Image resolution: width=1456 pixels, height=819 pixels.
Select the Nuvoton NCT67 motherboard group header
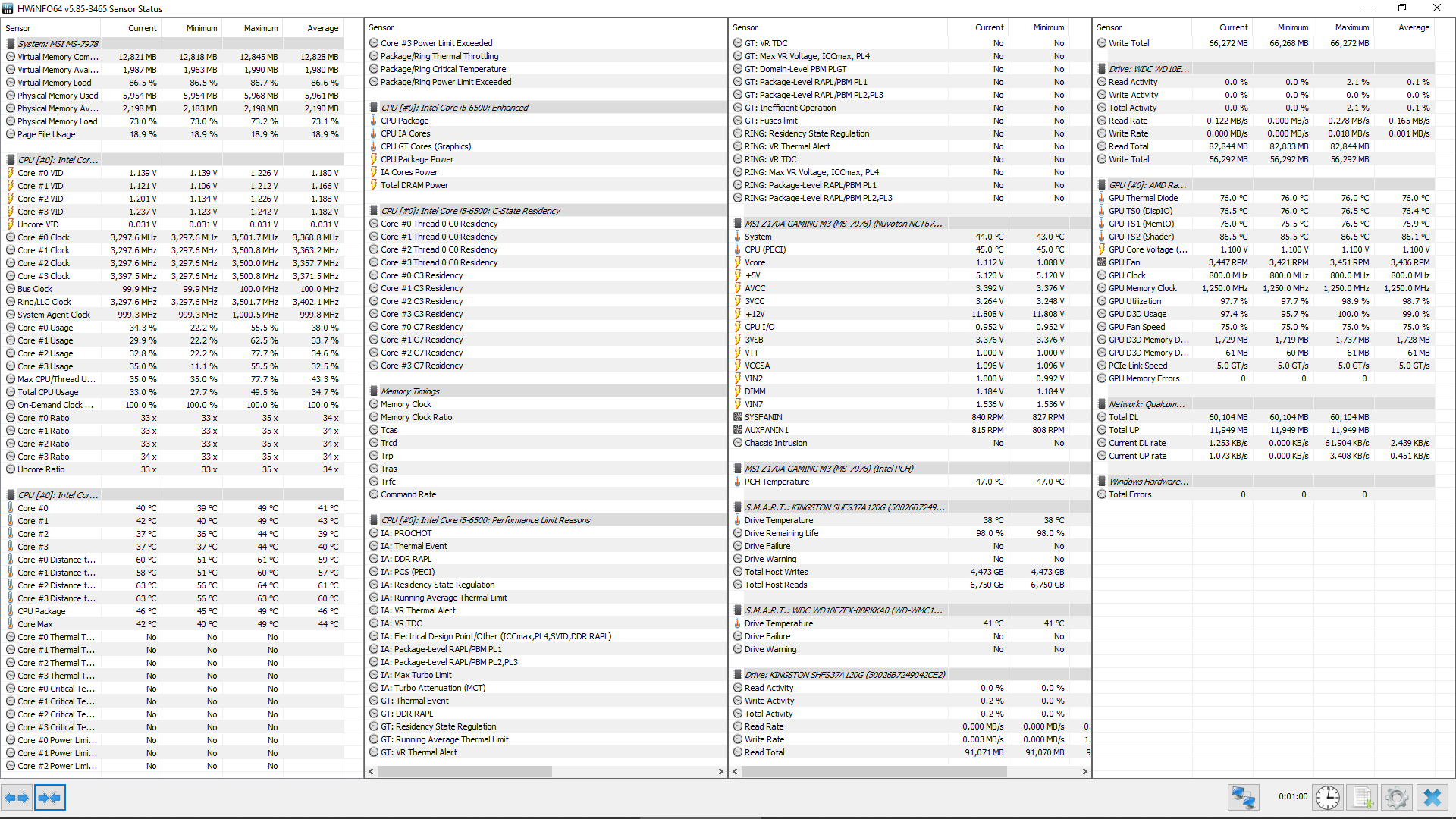click(910, 224)
